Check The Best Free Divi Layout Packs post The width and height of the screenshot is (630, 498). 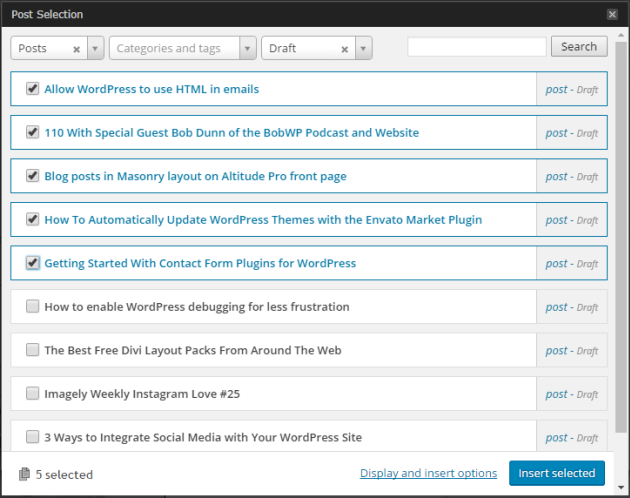[x=33, y=350]
